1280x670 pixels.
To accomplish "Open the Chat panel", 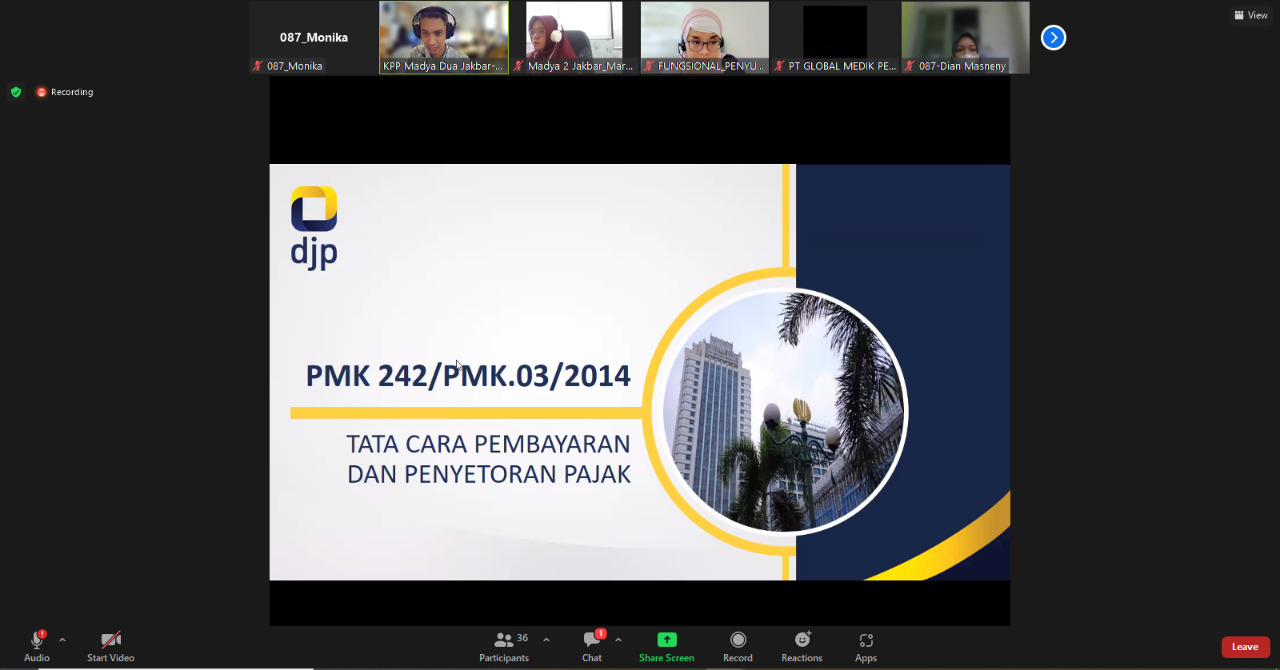I will click(592, 646).
